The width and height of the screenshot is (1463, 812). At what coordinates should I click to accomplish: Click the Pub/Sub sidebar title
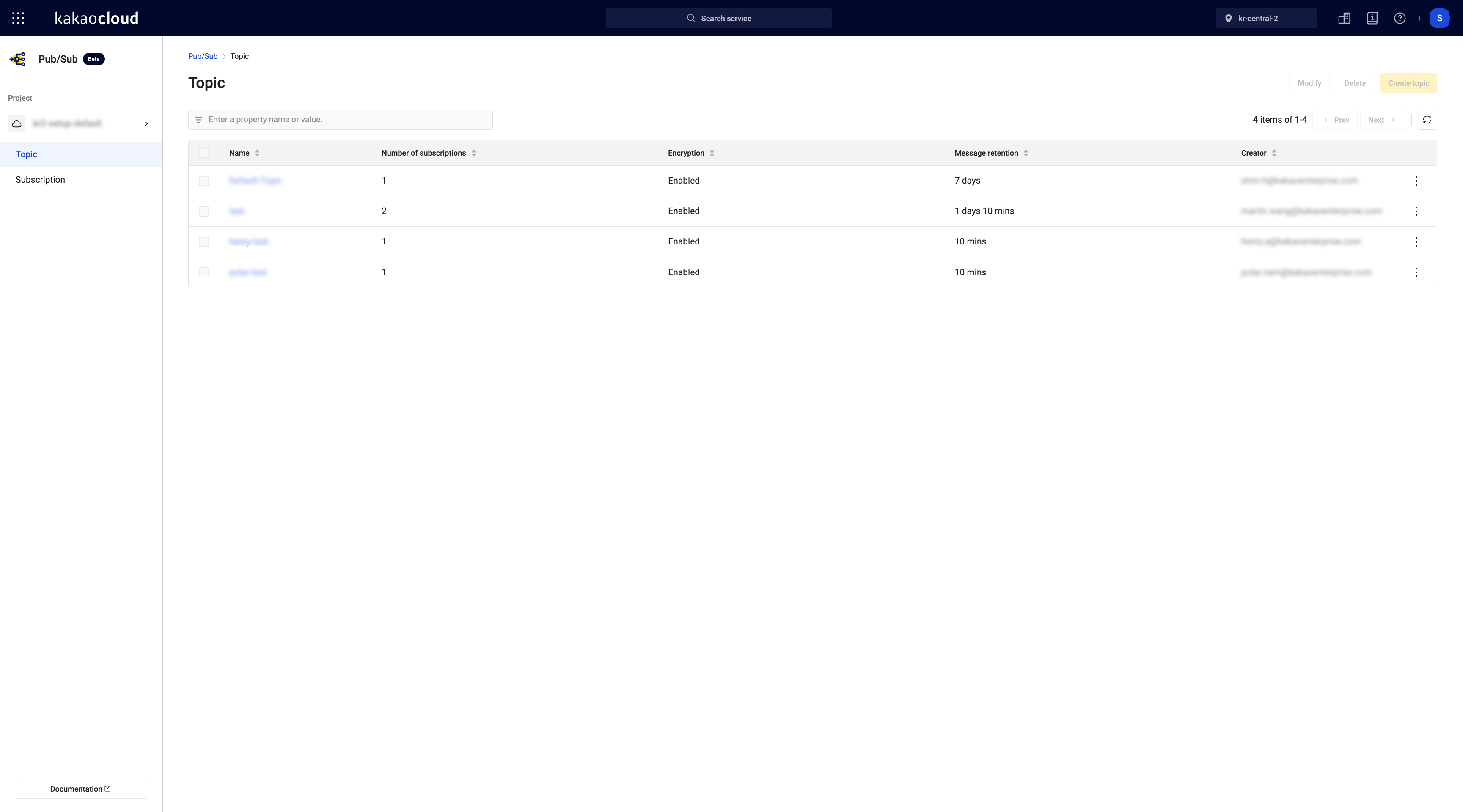(x=58, y=59)
